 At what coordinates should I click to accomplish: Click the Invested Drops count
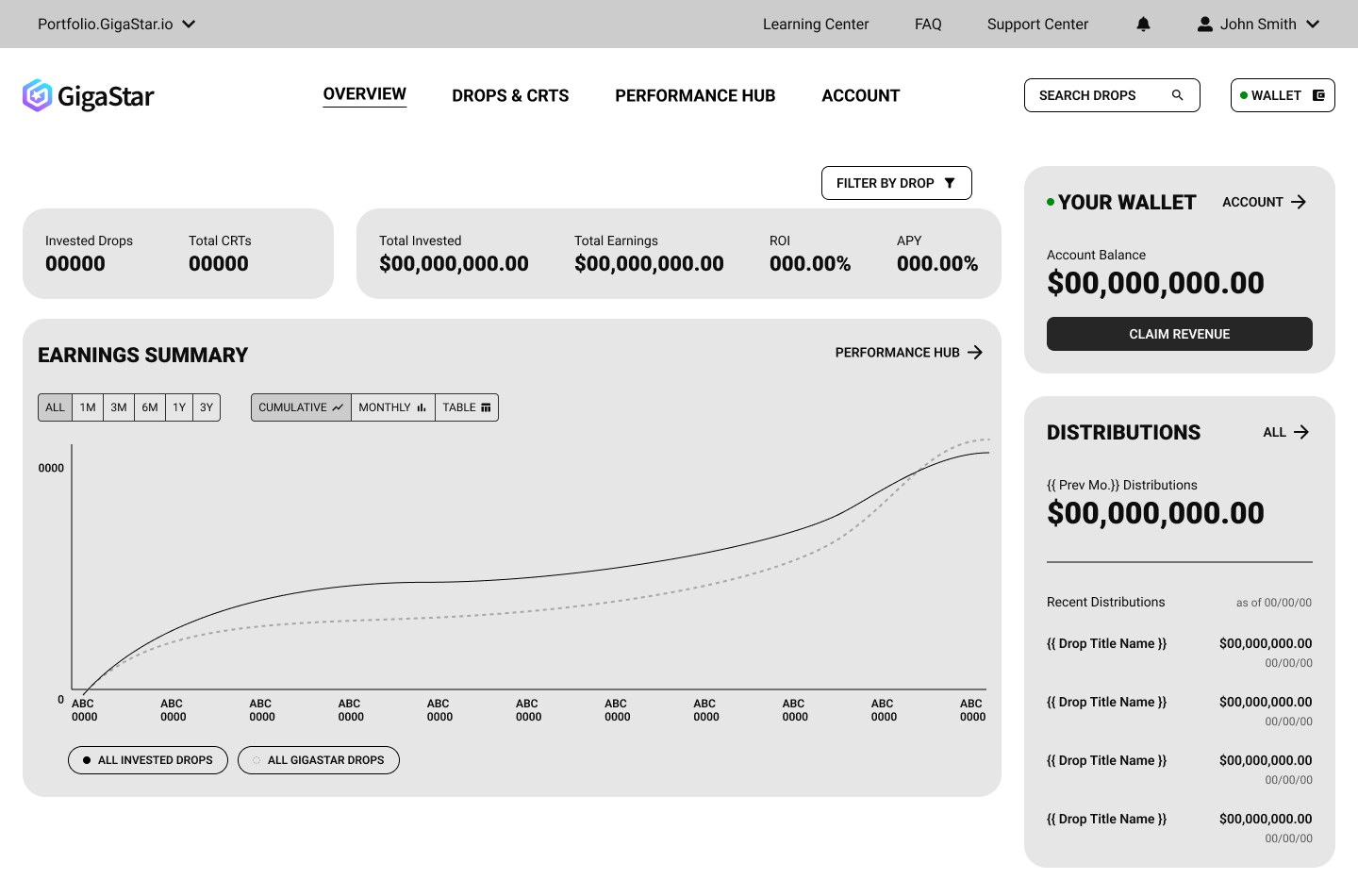pos(75,264)
